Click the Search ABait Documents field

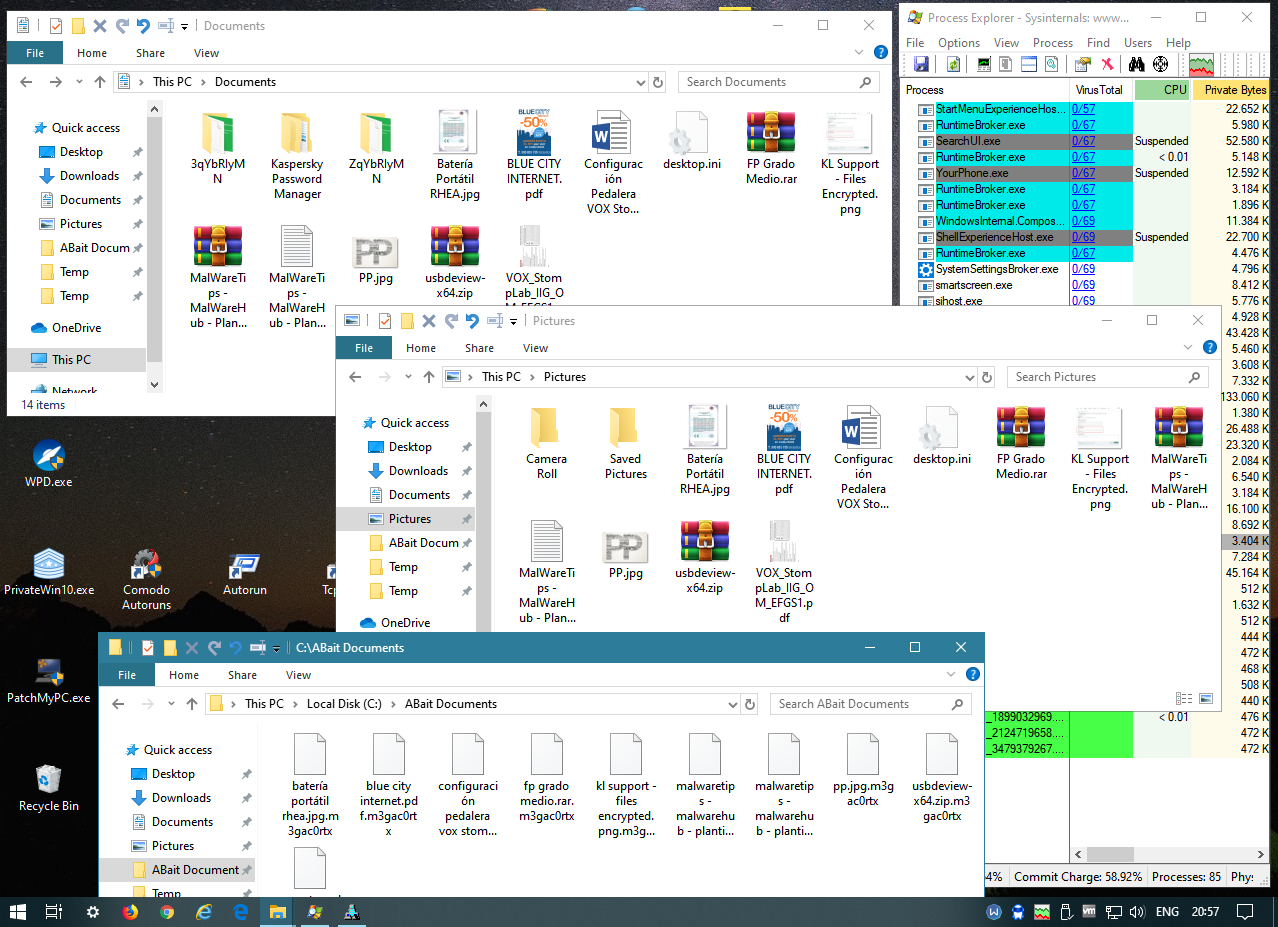tap(860, 704)
